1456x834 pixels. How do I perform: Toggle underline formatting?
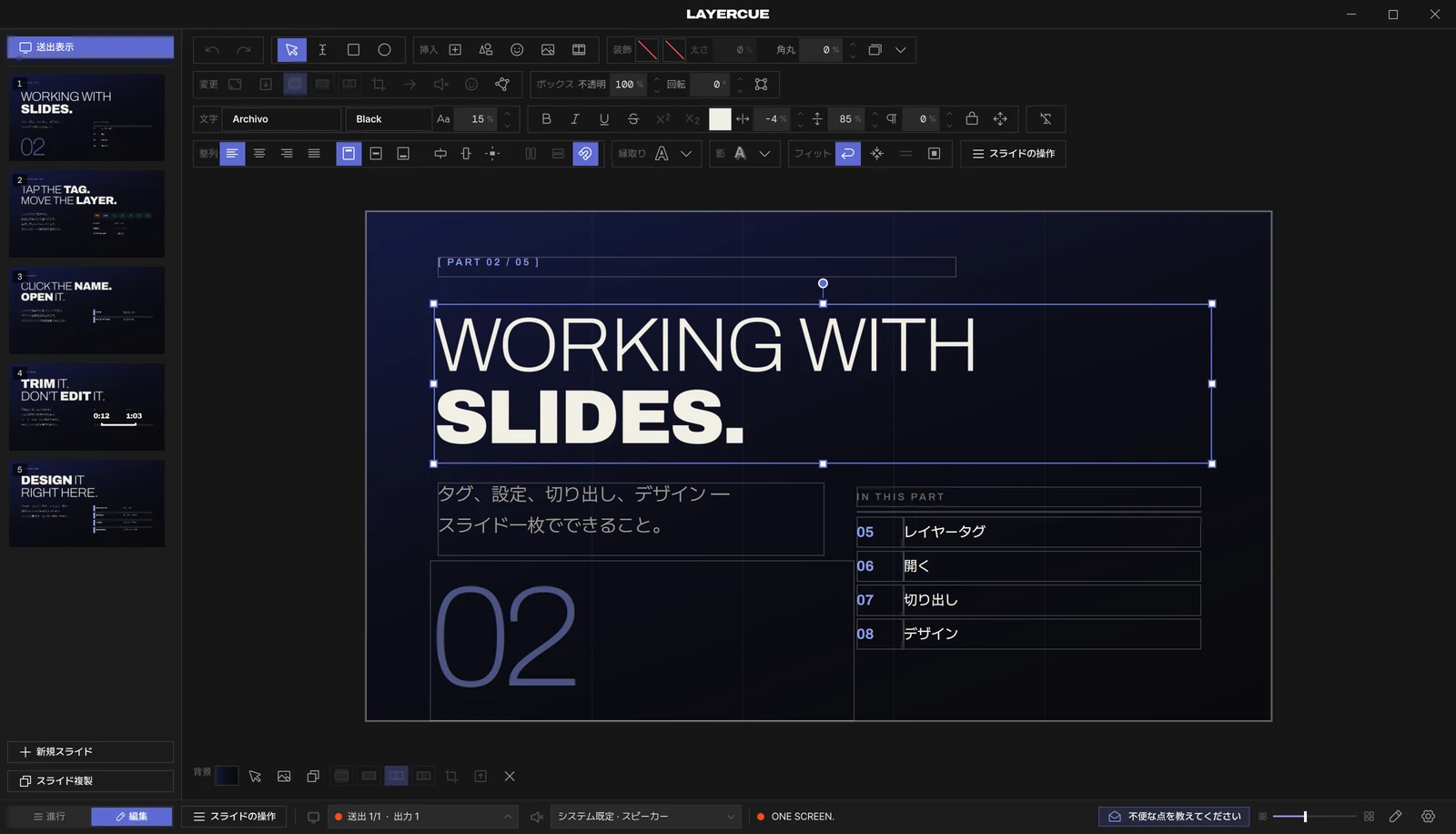click(x=604, y=119)
